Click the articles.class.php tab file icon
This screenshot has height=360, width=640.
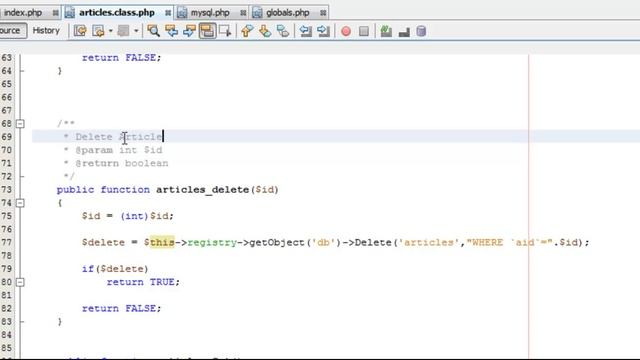coord(70,13)
